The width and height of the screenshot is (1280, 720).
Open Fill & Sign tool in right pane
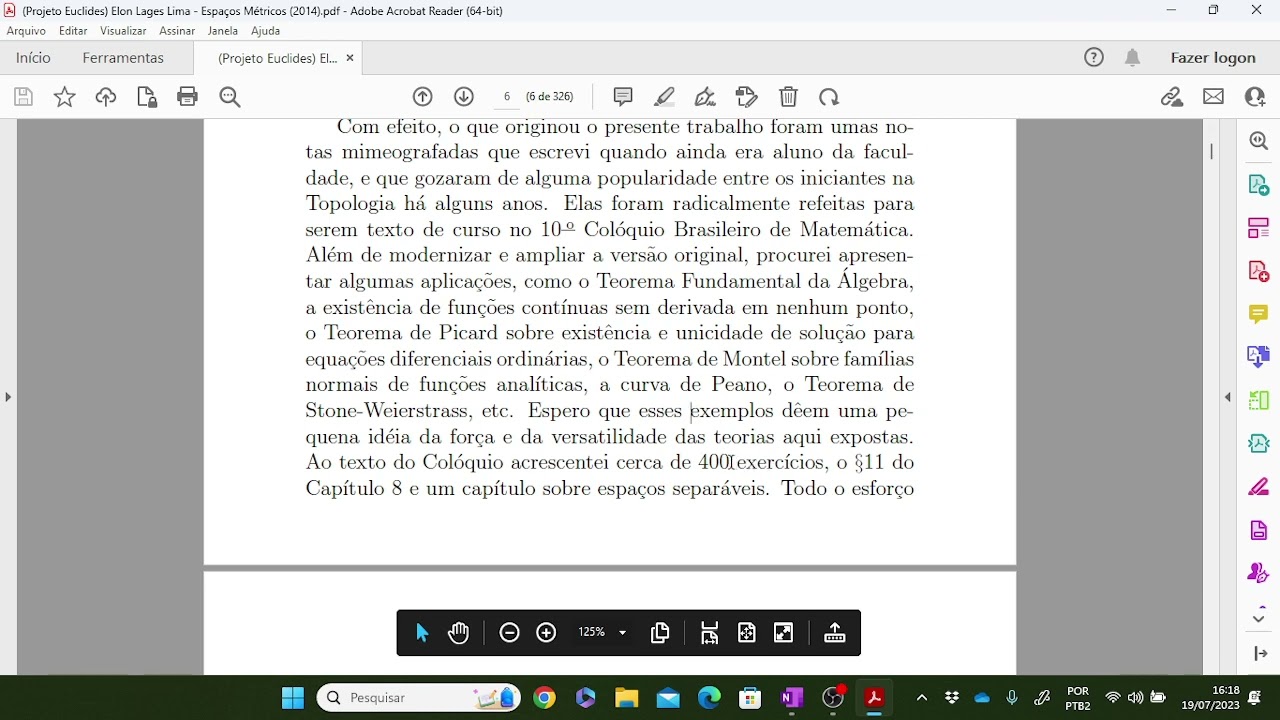pos(1259,487)
